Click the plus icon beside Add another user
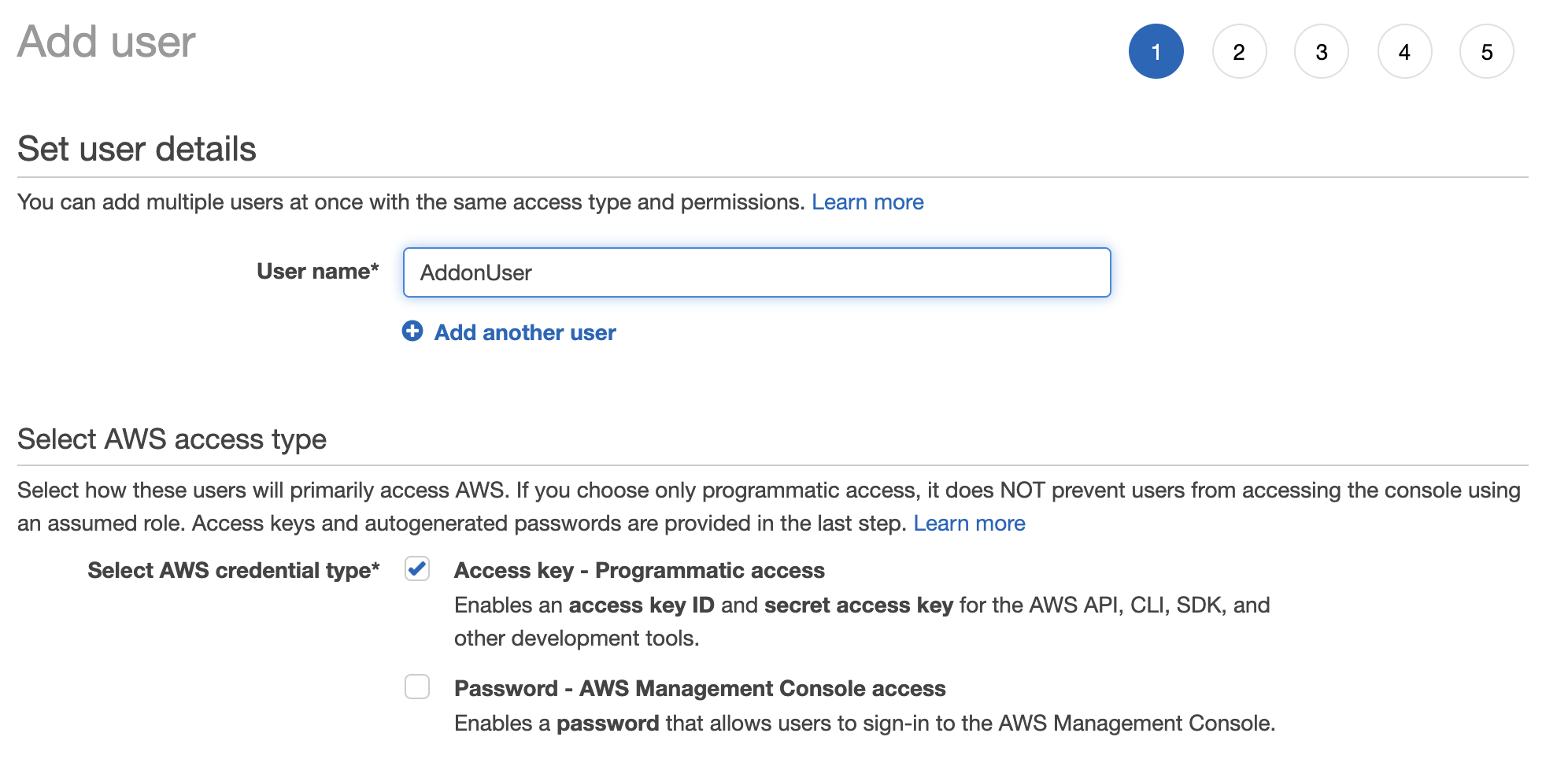Screen dimensions: 1568x759 pos(412,331)
